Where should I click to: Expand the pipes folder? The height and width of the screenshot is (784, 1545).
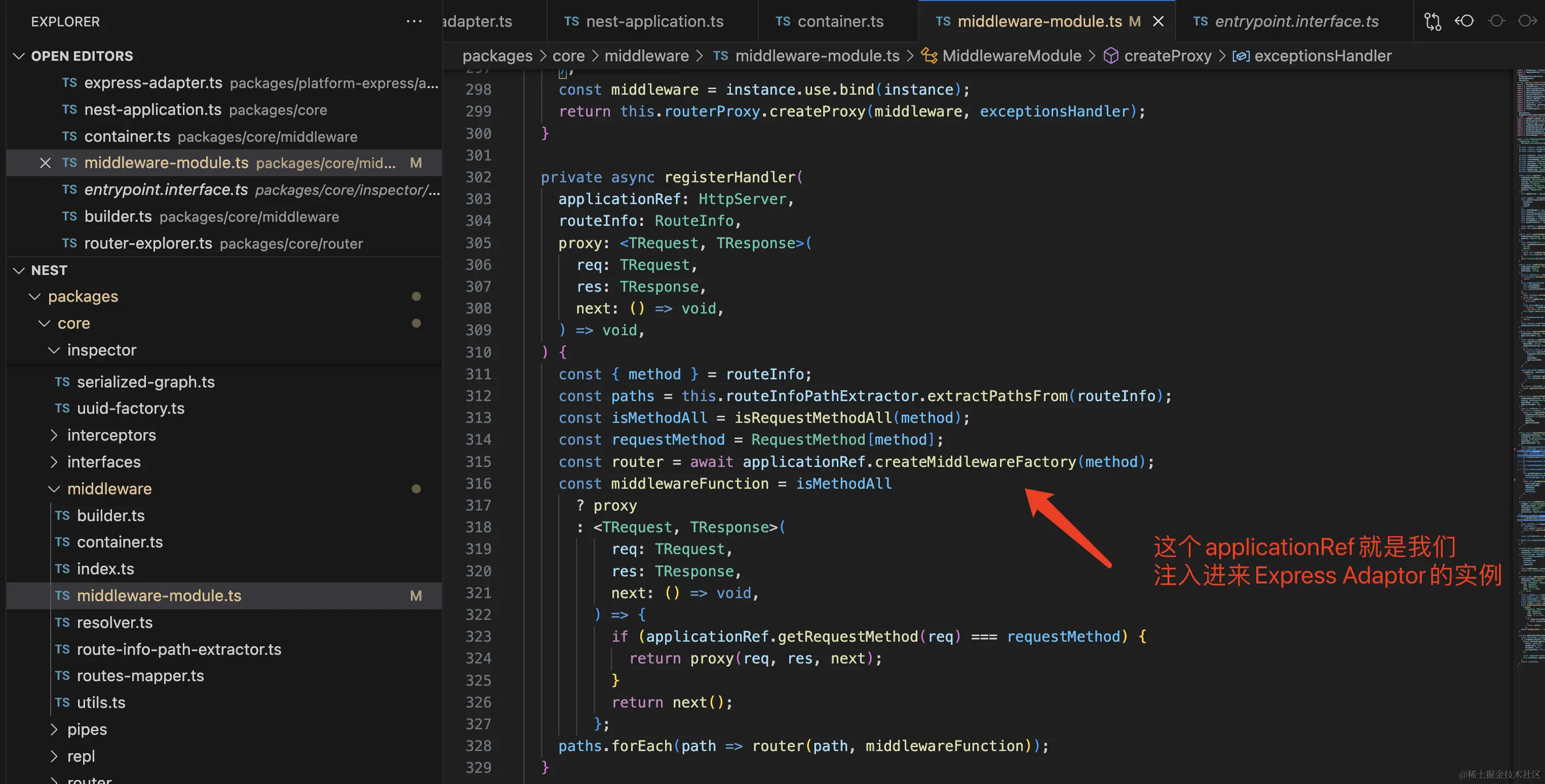[x=54, y=729]
